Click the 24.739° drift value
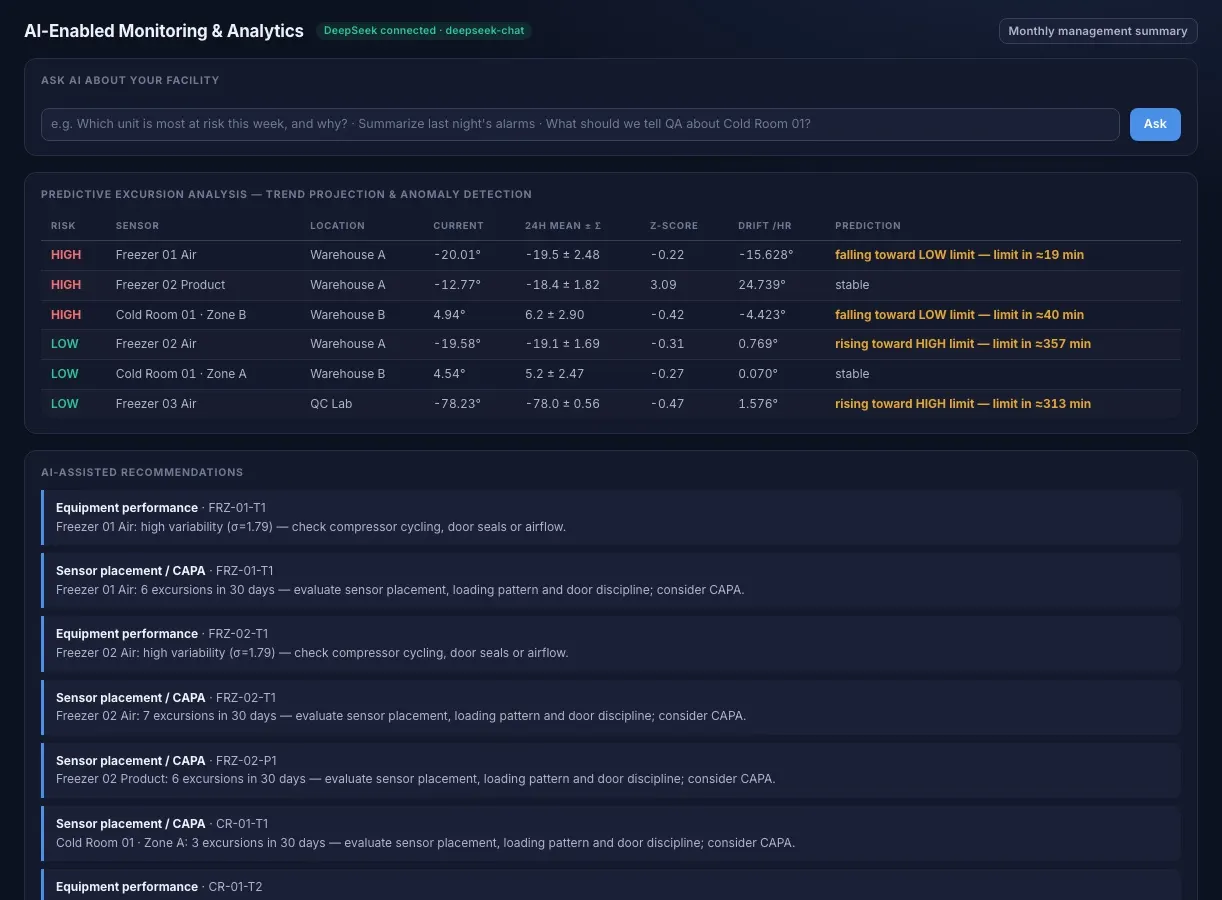This screenshot has height=900, width=1222. pos(762,285)
